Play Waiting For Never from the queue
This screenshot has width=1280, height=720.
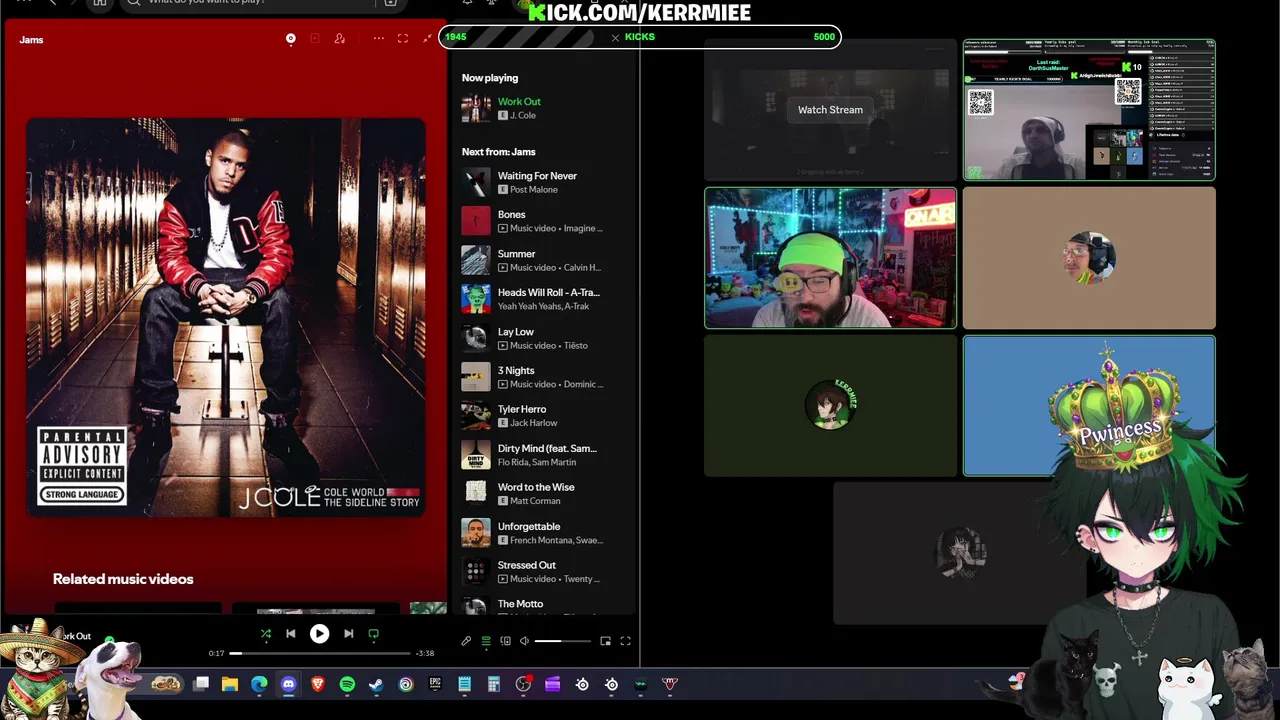tap(537, 176)
